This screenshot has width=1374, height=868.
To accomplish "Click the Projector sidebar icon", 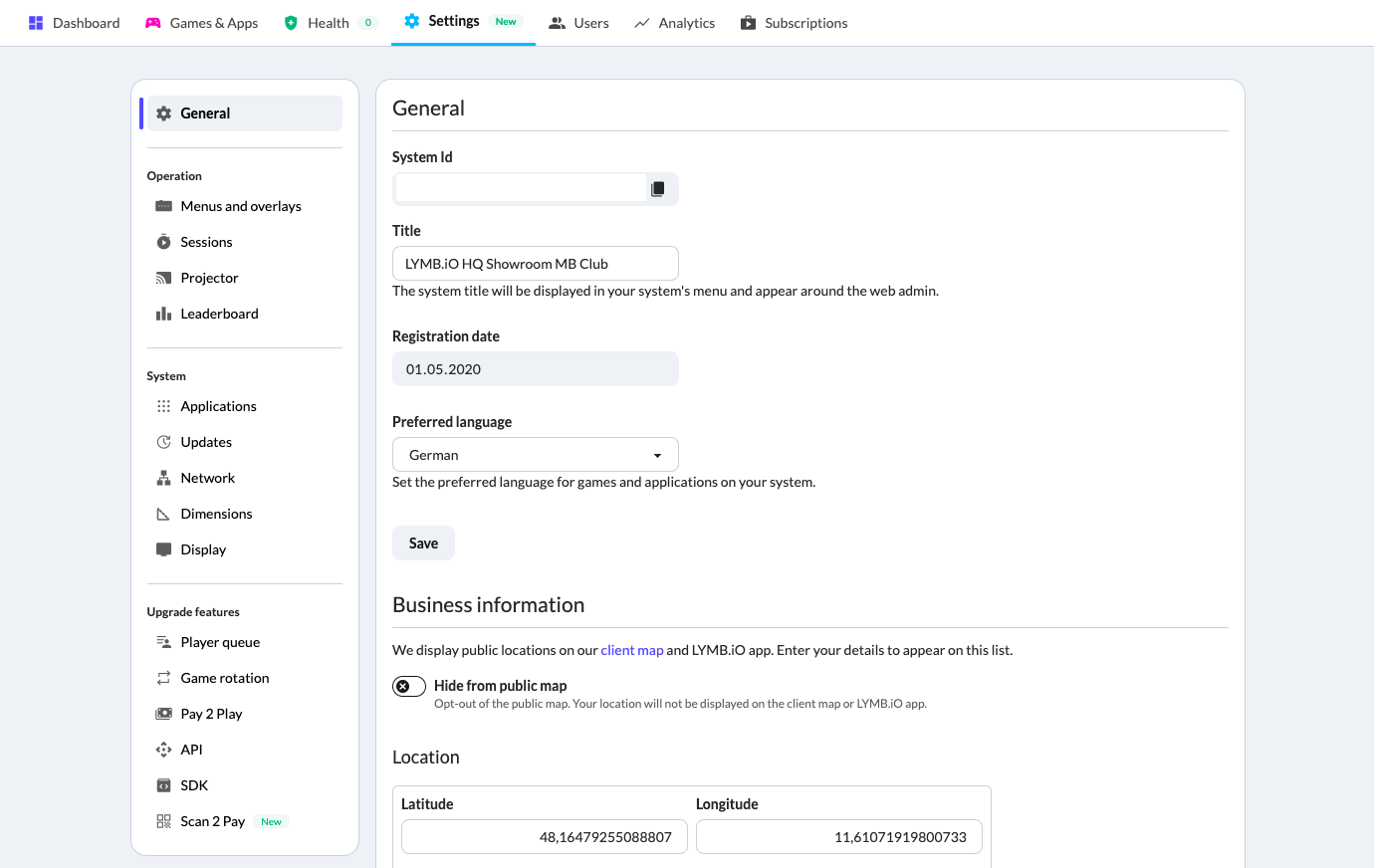I will (163, 278).
